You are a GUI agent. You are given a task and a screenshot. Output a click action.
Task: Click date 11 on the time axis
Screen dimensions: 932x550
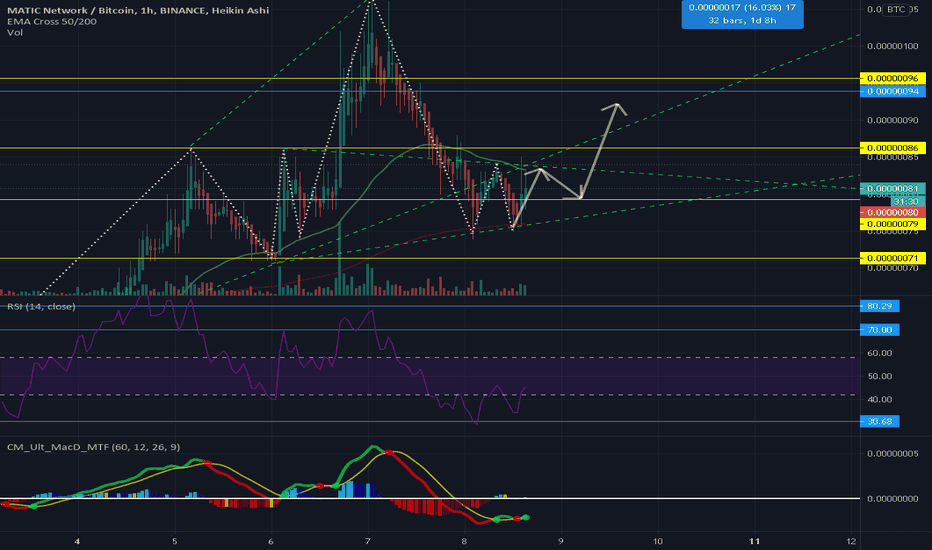click(x=754, y=541)
